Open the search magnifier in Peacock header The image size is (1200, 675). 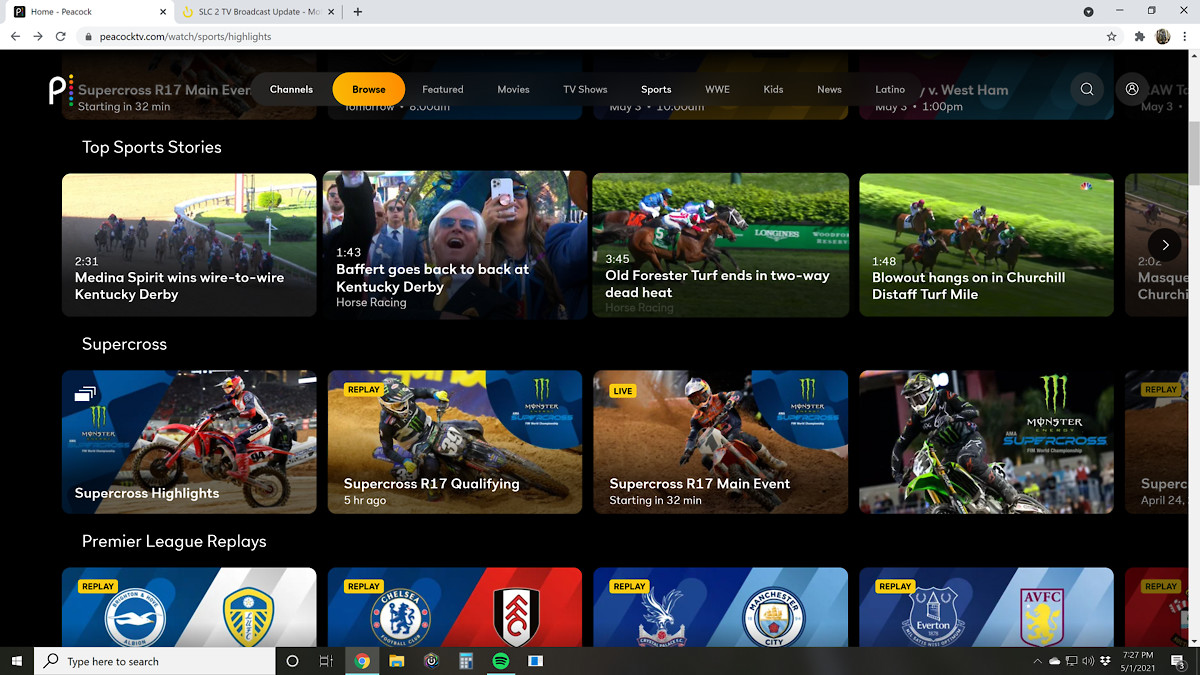point(1087,89)
